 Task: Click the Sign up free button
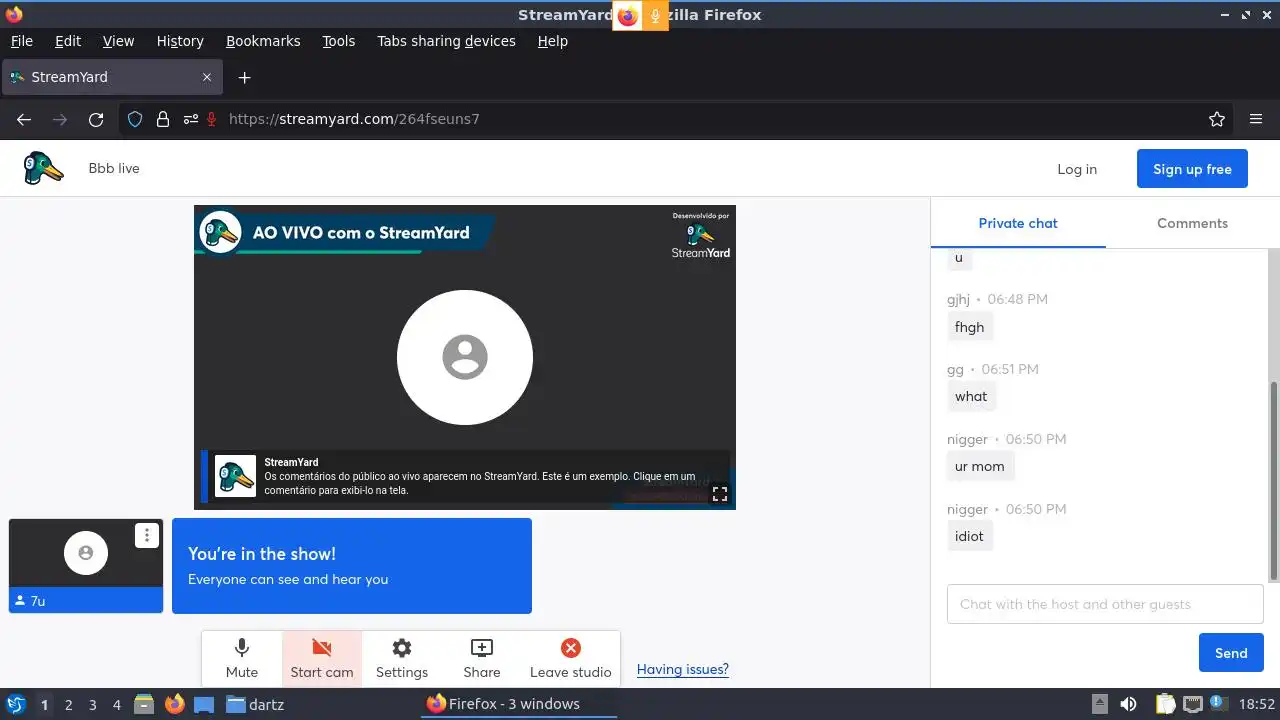point(1192,169)
